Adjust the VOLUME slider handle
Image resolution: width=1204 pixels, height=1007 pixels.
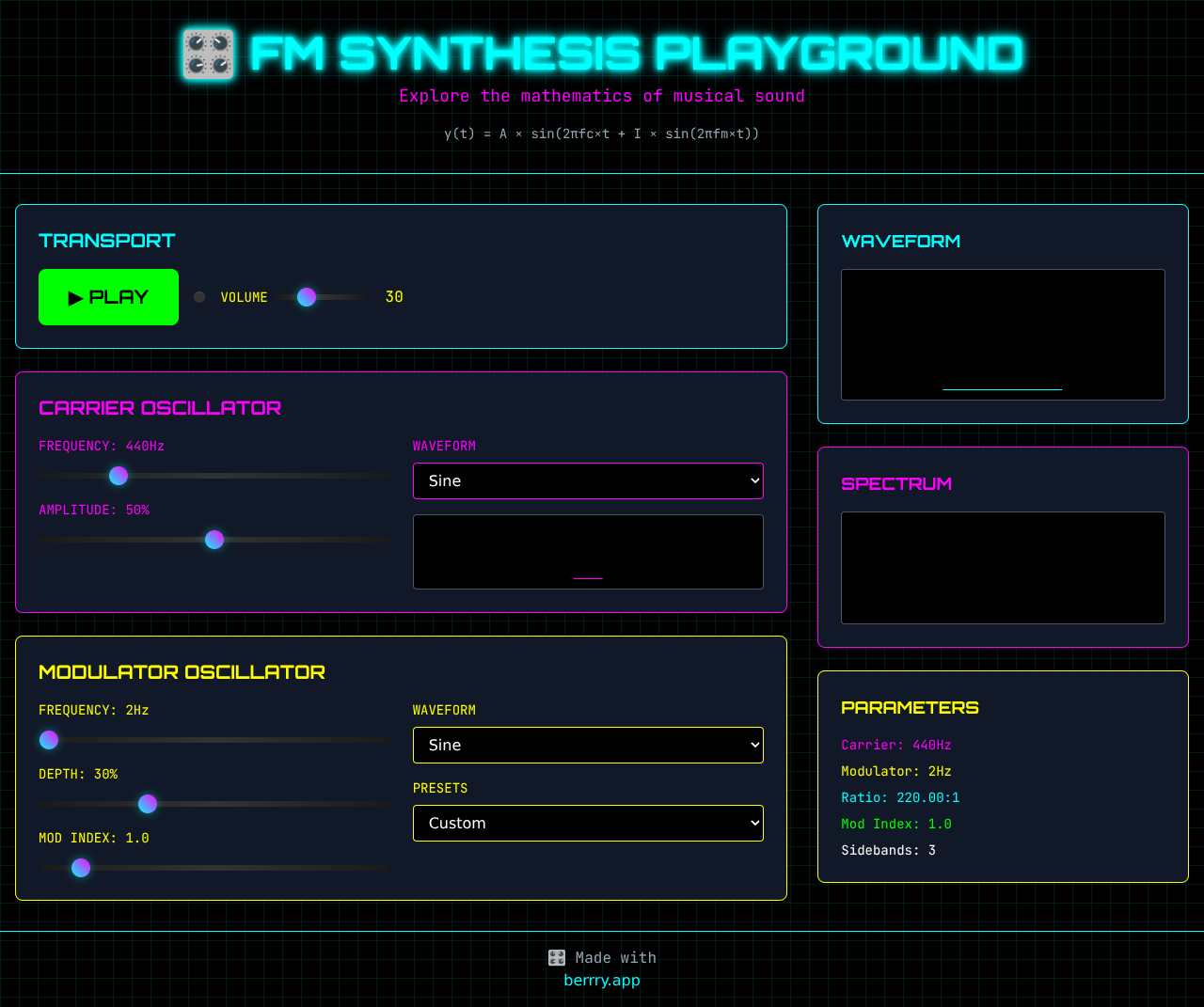pyautogui.click(x=306, y=296)
